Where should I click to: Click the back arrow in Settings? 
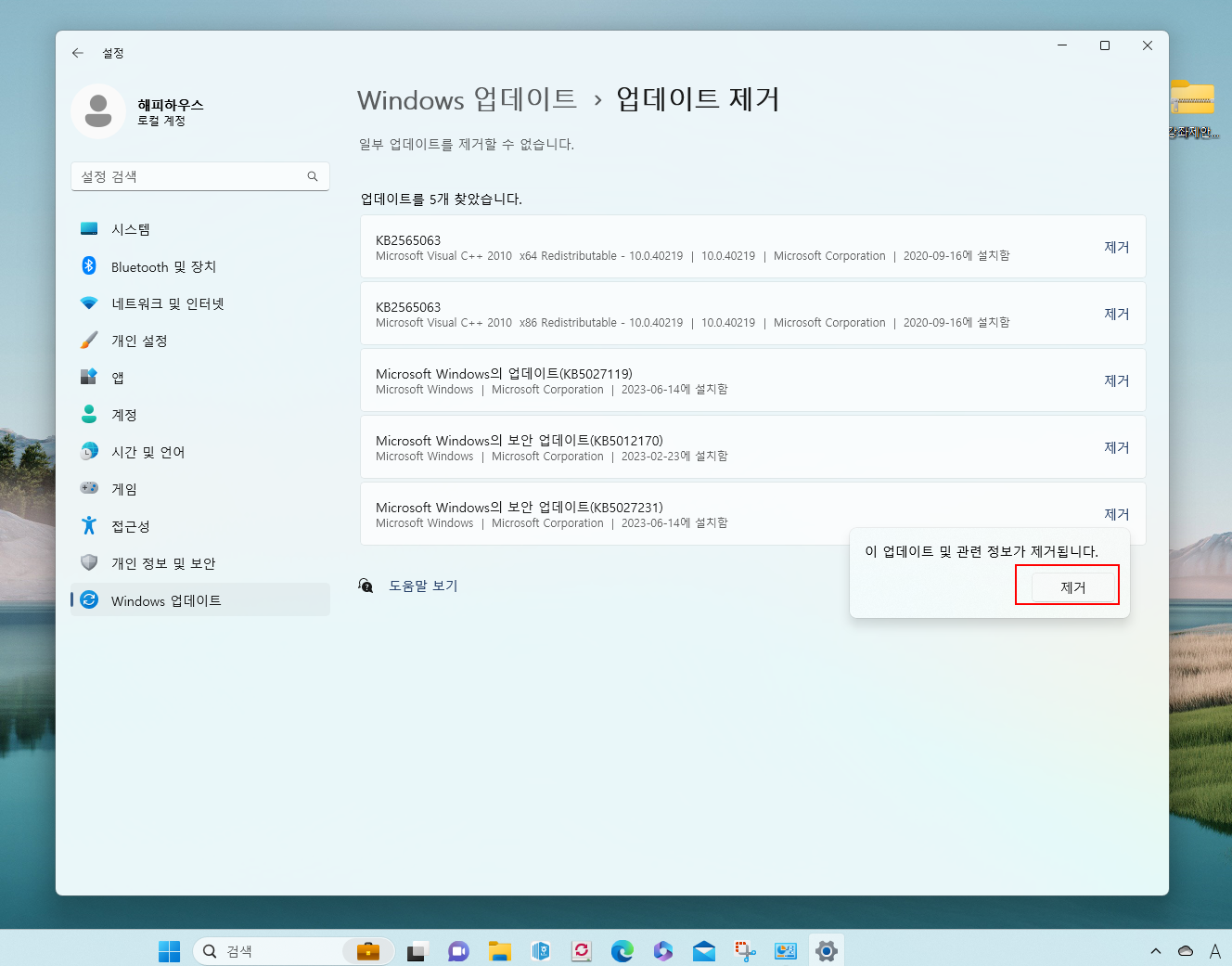(x=78, y=53)
